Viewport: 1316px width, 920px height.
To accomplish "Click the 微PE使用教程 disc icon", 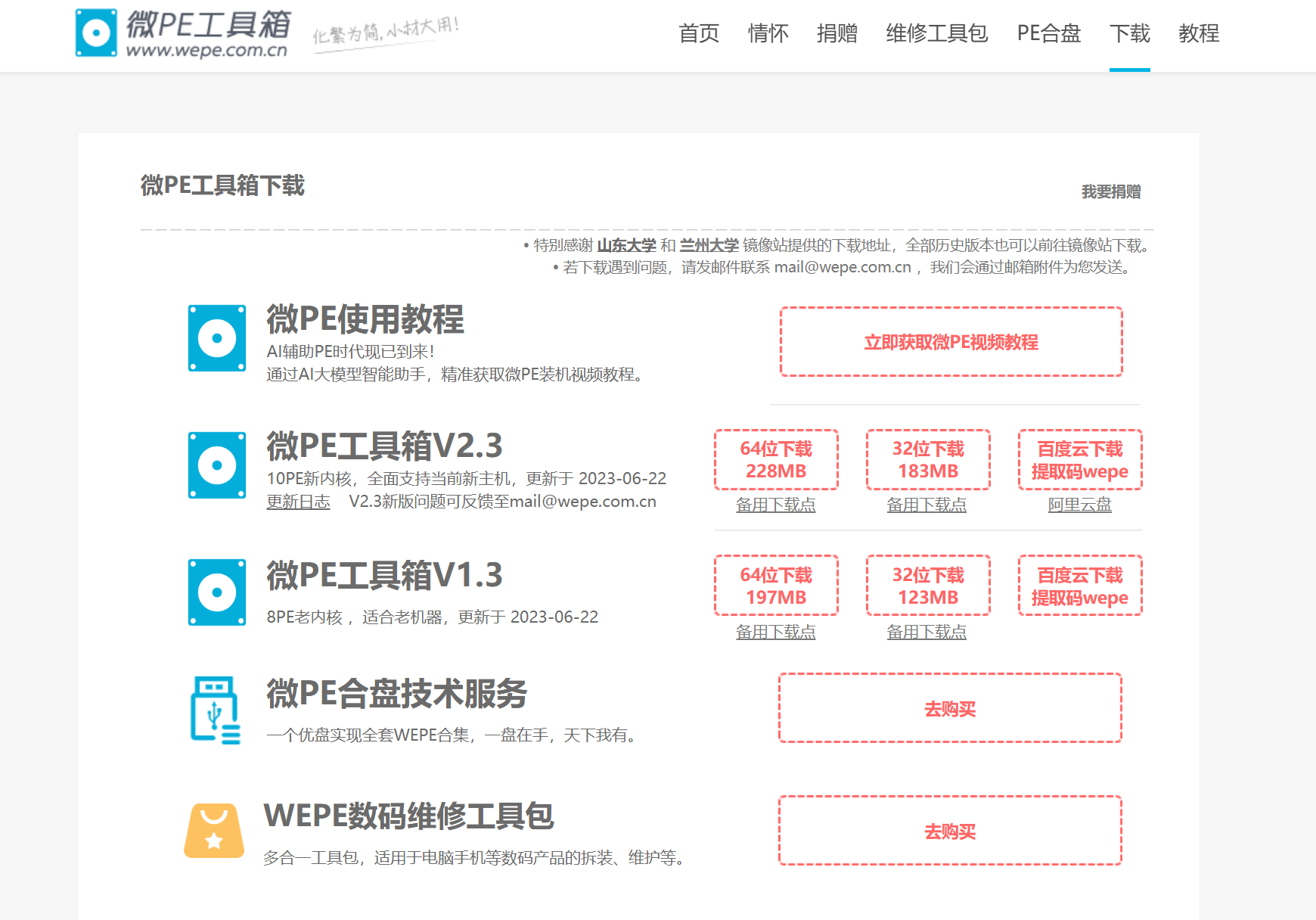I will pyautogui.click(x=217, y=338).
